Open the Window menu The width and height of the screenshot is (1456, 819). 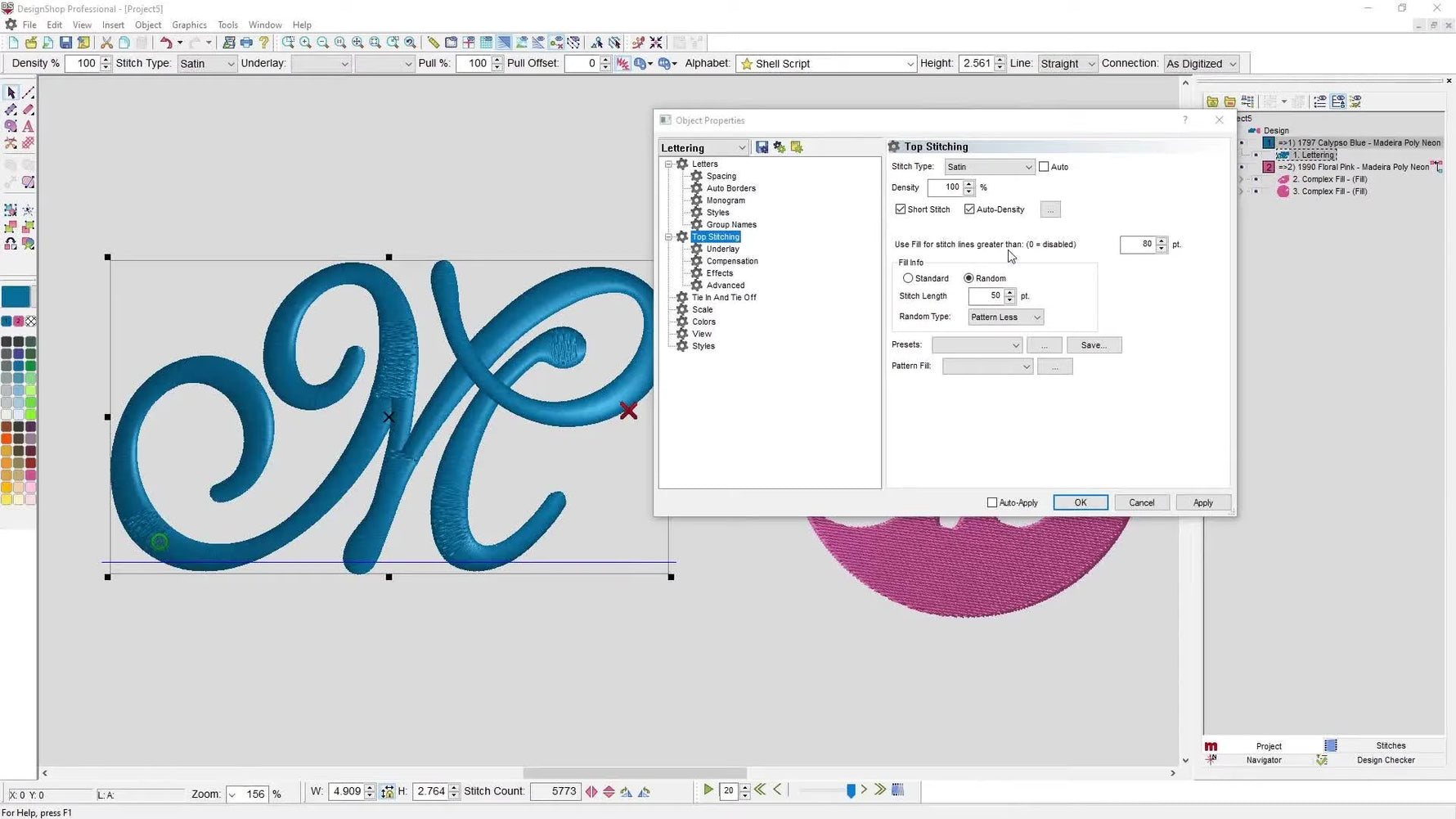pos(265,25)
